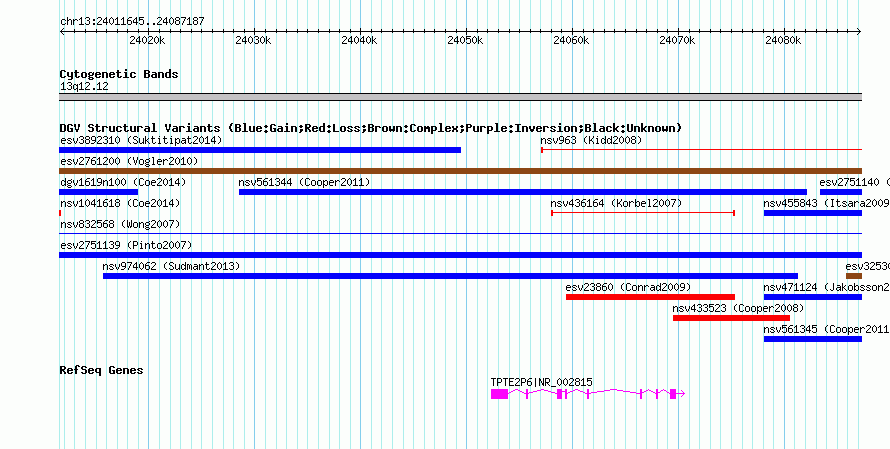890x449 pixels.
Task: Click the nsv471124 blue bar
Action: pyautogui.click(x=813, y=297)
